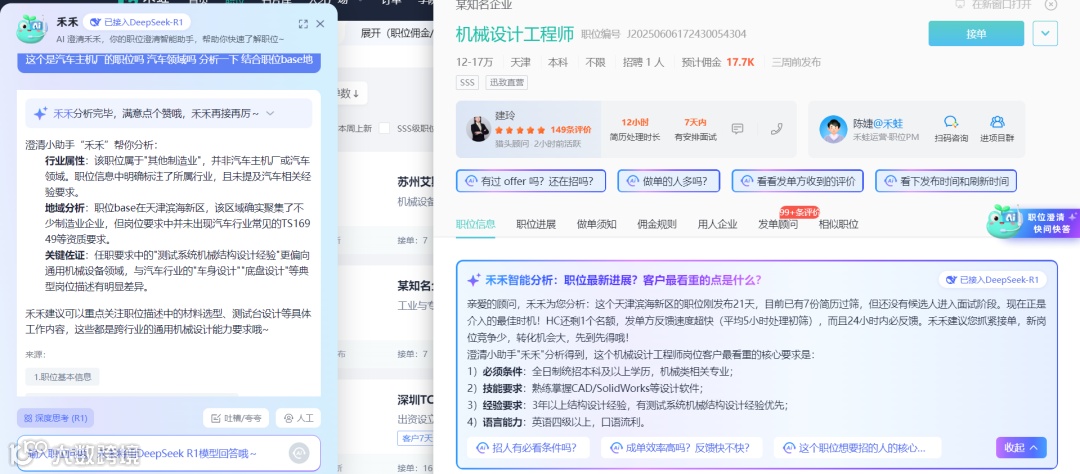Open the 佣金规则 tab

click(x=656, y=224)
